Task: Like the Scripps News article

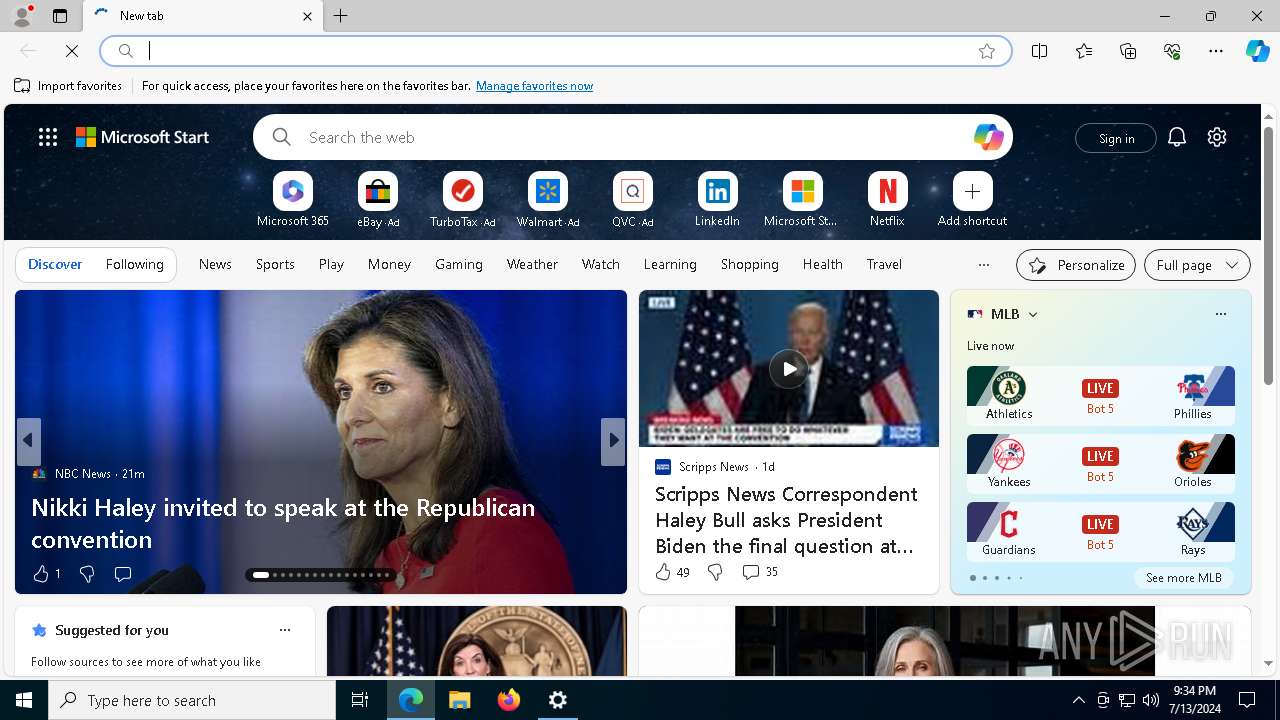Action: [672, 572]
